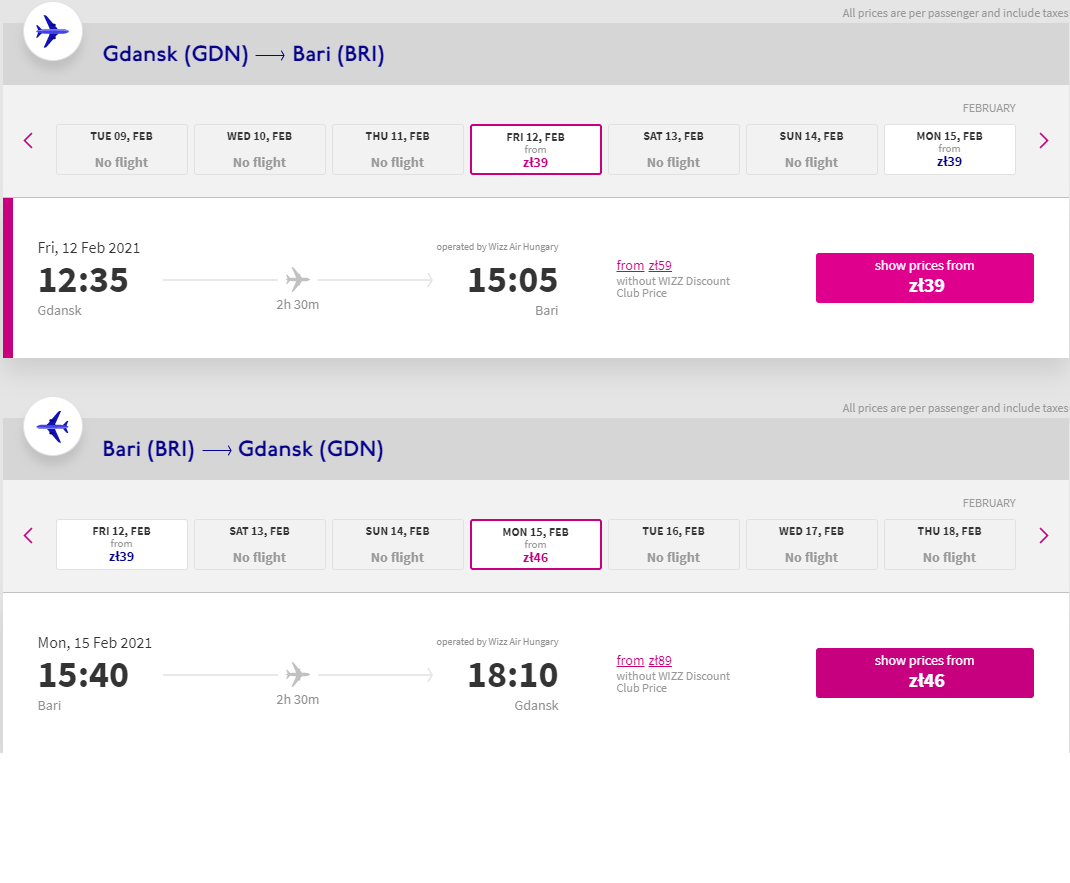This screenshot has height=883, width=1070.
Task: Select return Mon 15 Feb zł46 date
Action: point(536,545)
